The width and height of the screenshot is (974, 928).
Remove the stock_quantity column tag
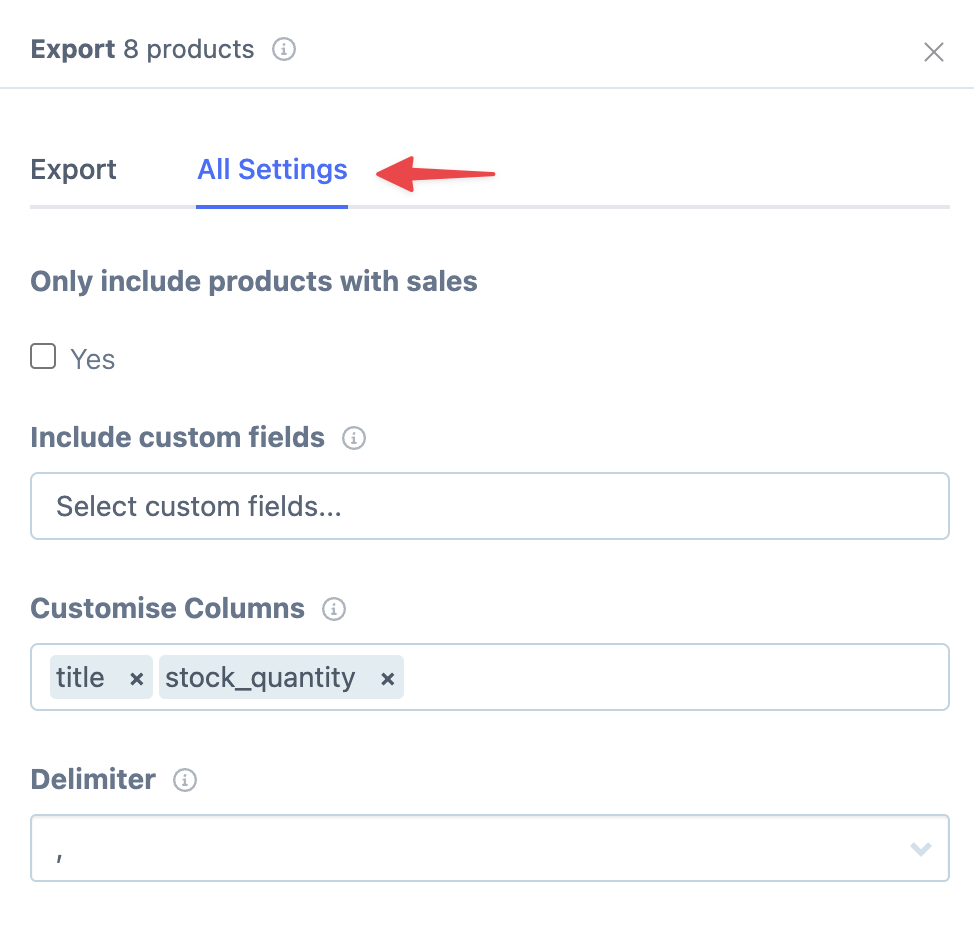[x=387, y=677]
